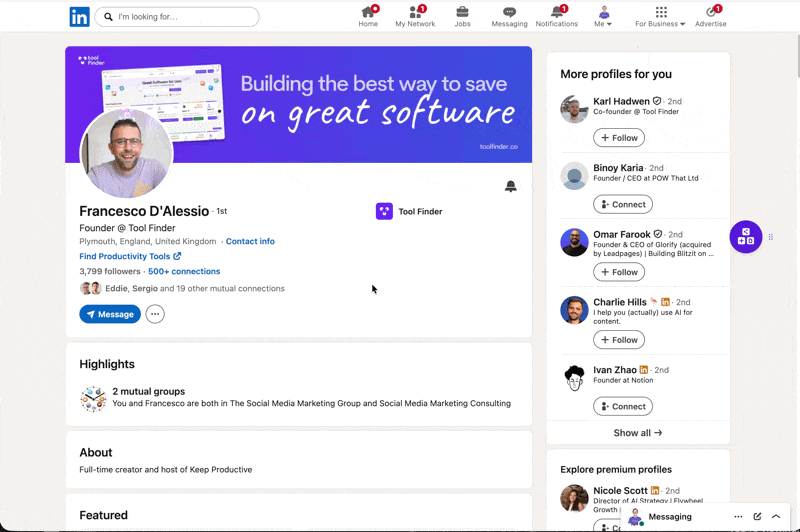Viewport: 800px width, 532px height.
Task: Expand the Messaging overlay chevron
Action: click(776, 517)
